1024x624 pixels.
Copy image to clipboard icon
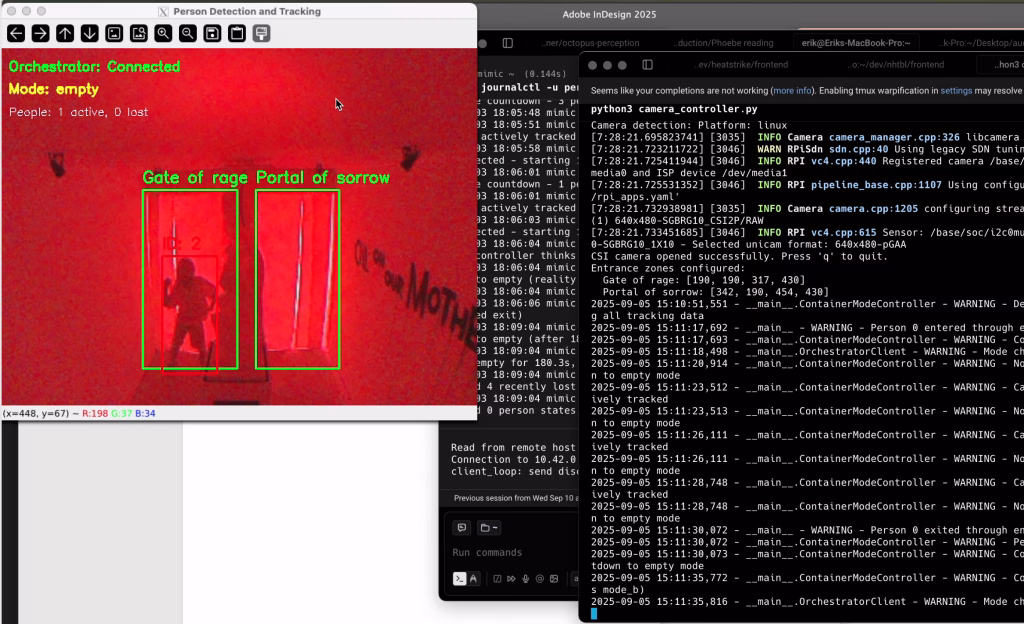point(236,33)
